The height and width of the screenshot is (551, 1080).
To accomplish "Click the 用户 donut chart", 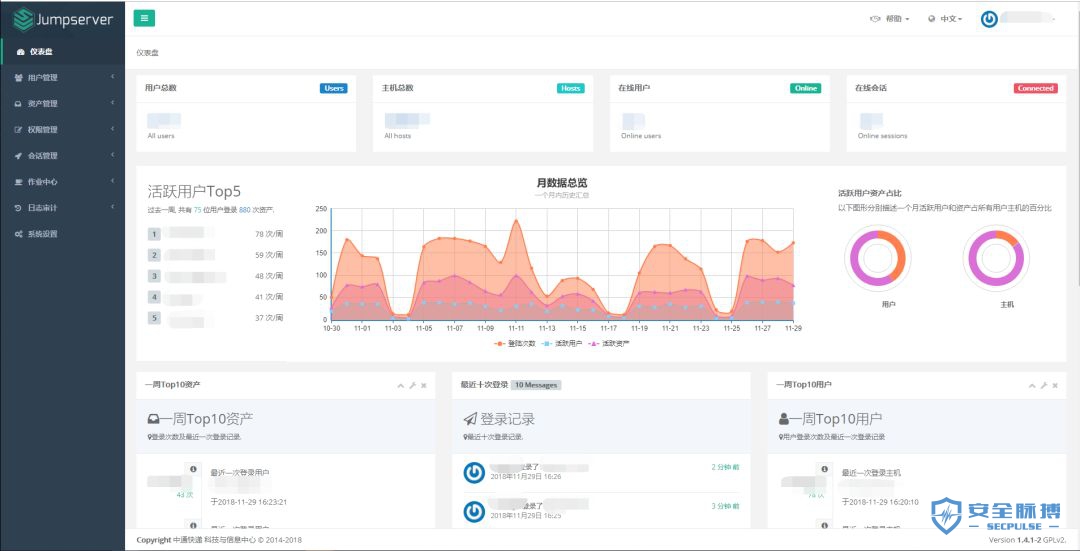I will pyautogui.click(x=878, y=256).
